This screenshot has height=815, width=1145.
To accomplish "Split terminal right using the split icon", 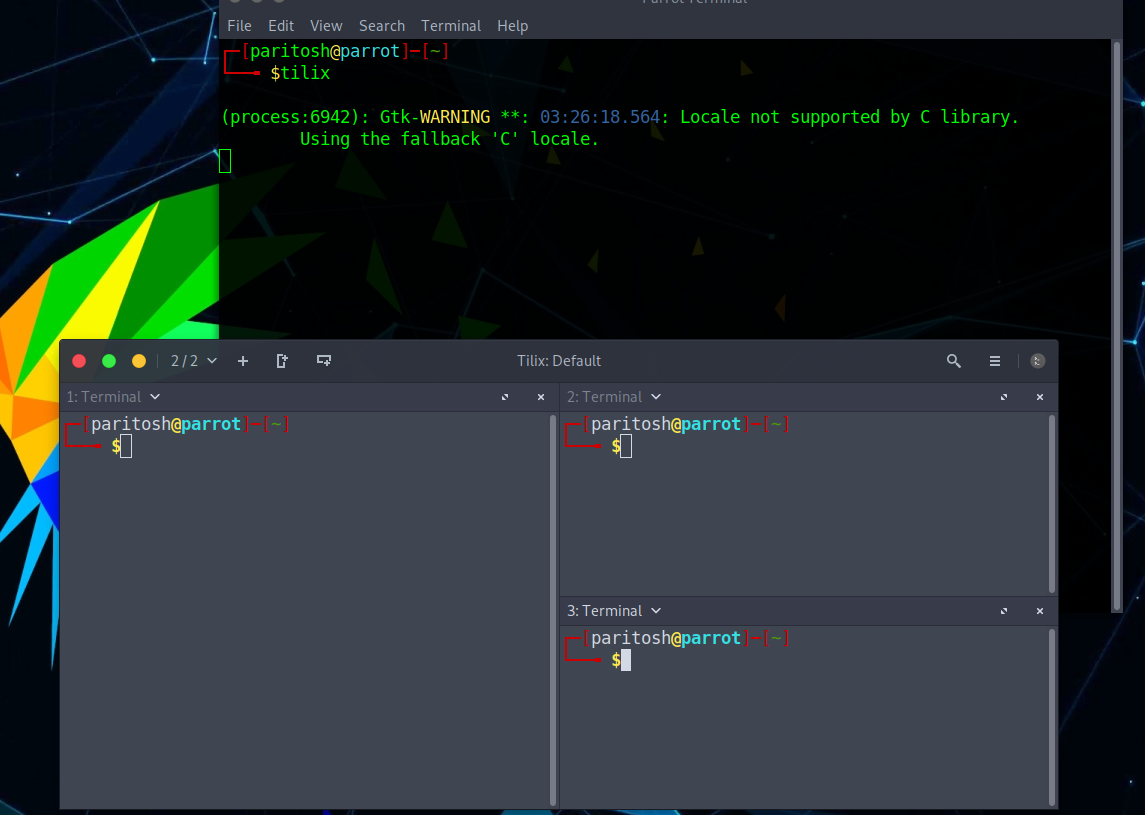I will [282, 360].
